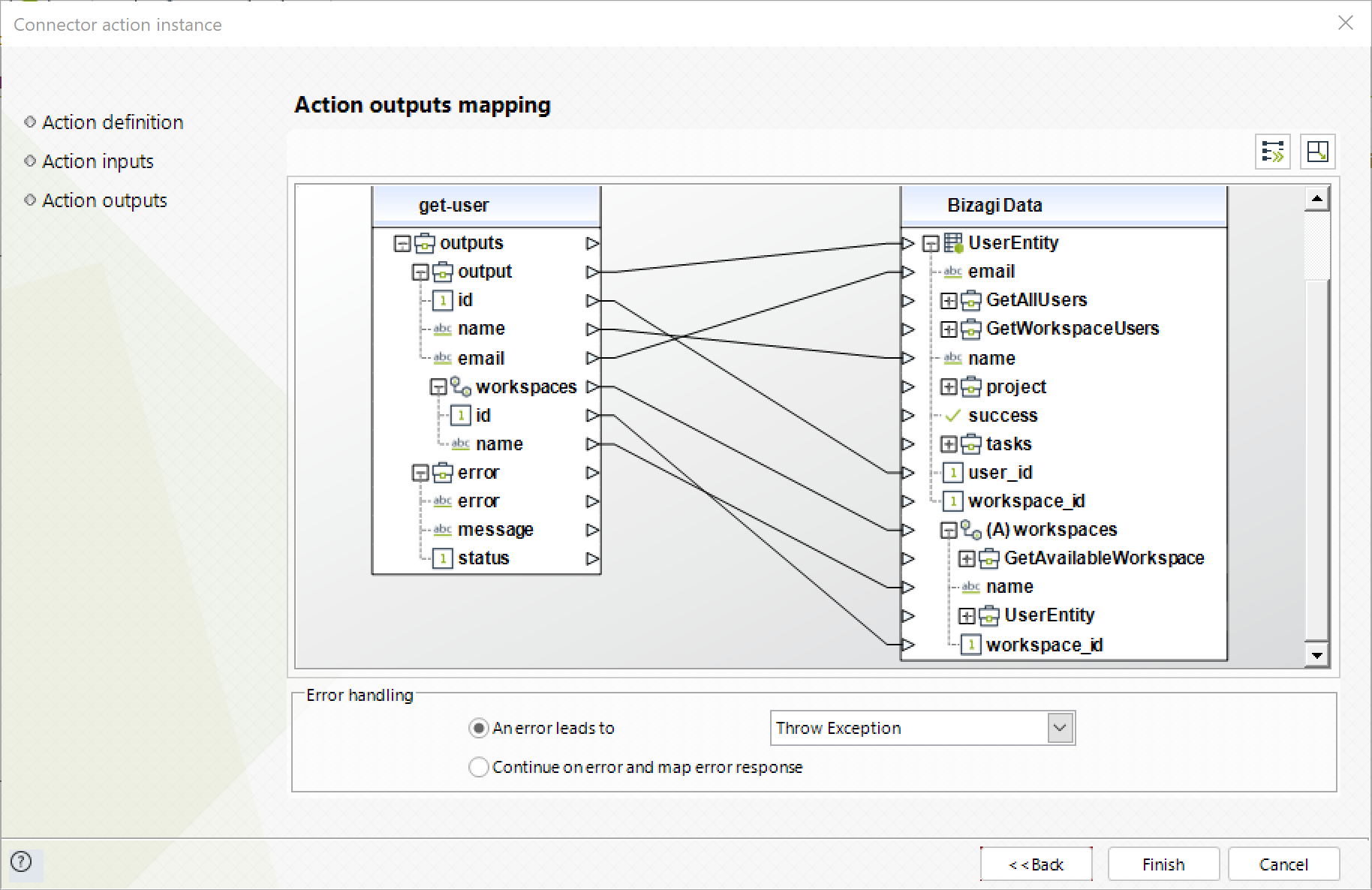The image size is (1372, 890).
Task: Select 'success' attribute in Bizagi Data
Action: (x=1003, y=416)
